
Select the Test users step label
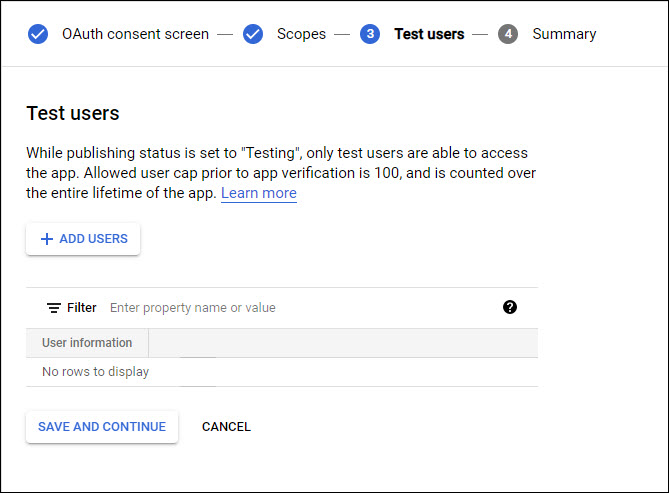point(429,34)
